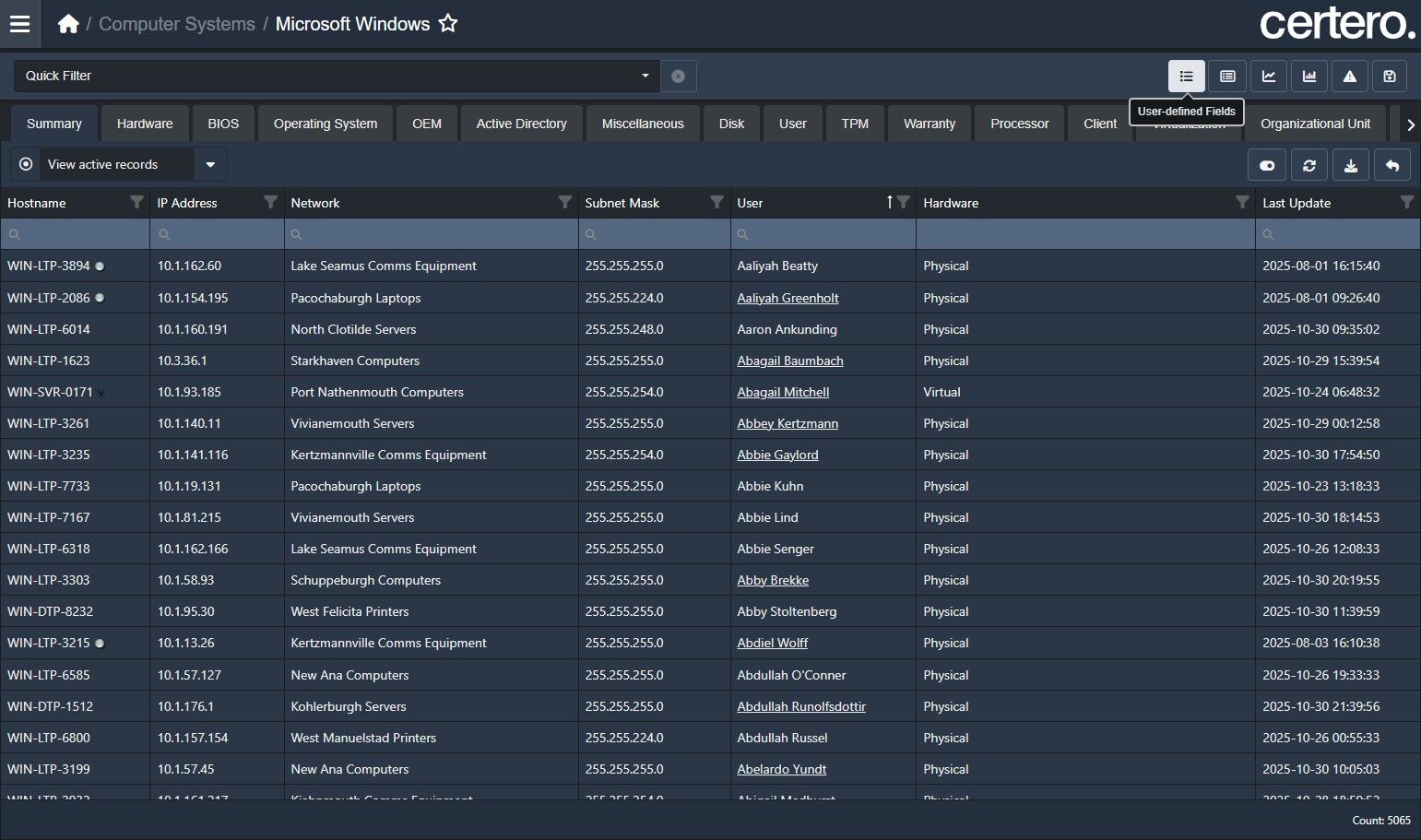Open the bar chart view icon
This screenshot has width=1421, height=840.
point(1309,77)
